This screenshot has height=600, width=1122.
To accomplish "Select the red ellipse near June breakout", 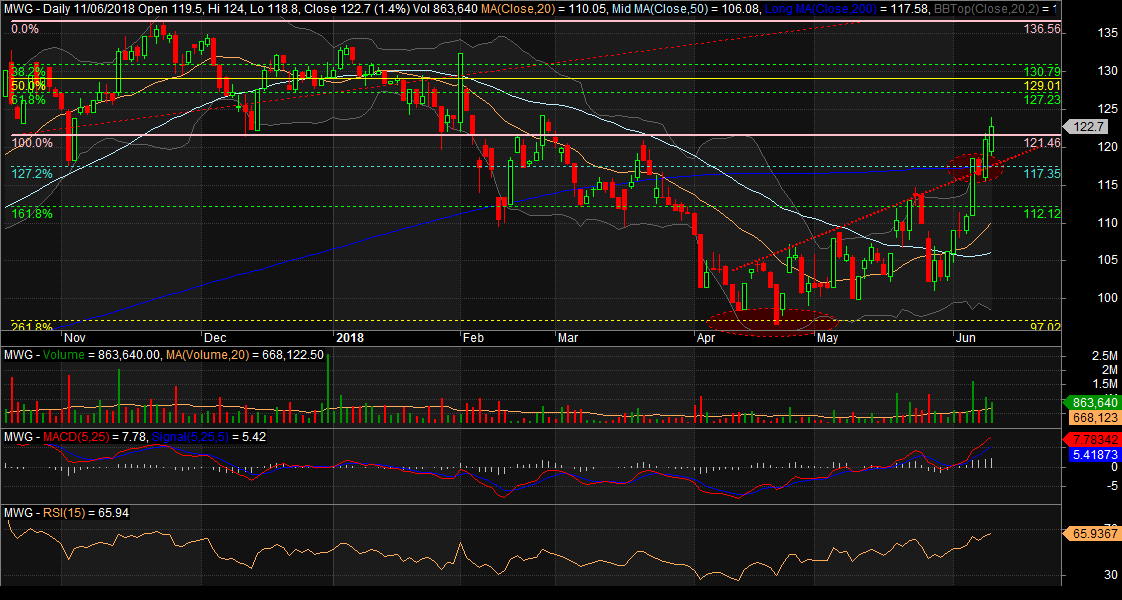I will pyautogui.click(x=974, y=166).
